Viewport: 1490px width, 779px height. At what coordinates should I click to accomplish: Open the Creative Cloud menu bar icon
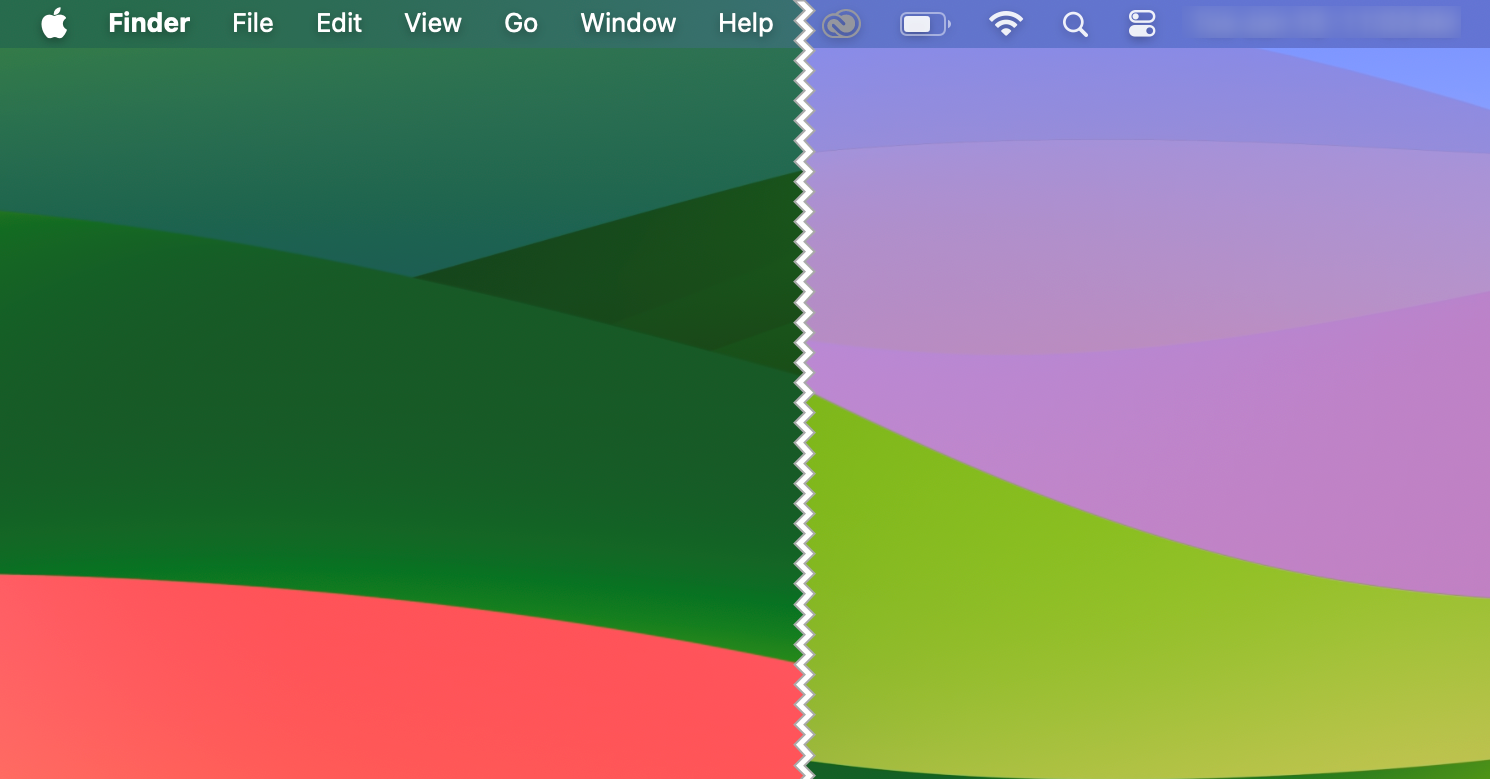pos(841,24)
